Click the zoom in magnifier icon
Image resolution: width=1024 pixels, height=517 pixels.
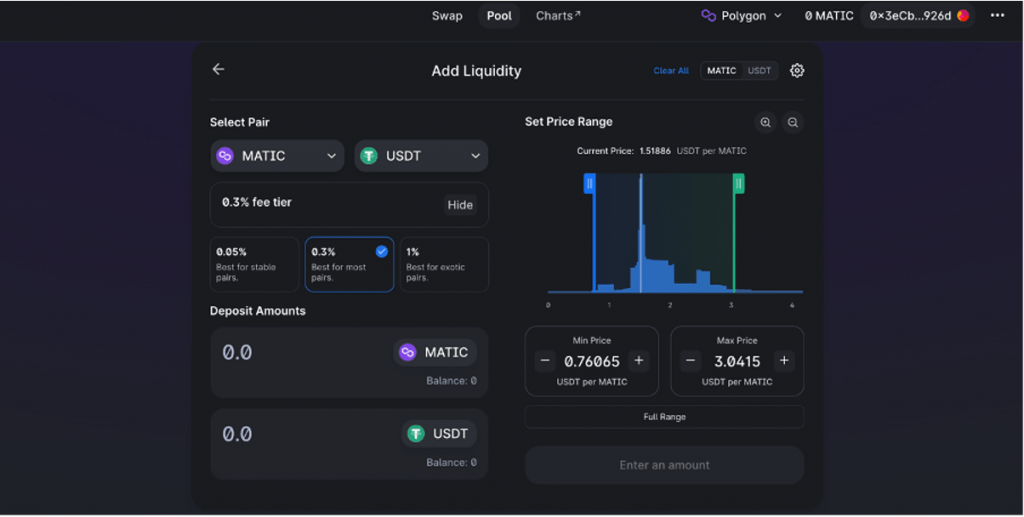point(765,122)
